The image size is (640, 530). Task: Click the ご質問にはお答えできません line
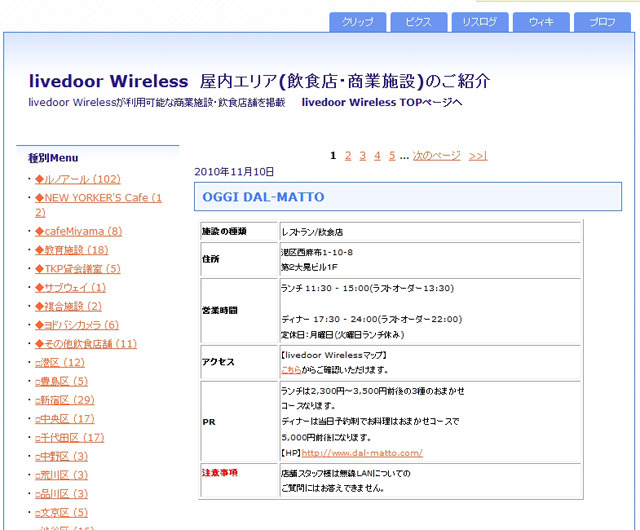tap(332, 488)
